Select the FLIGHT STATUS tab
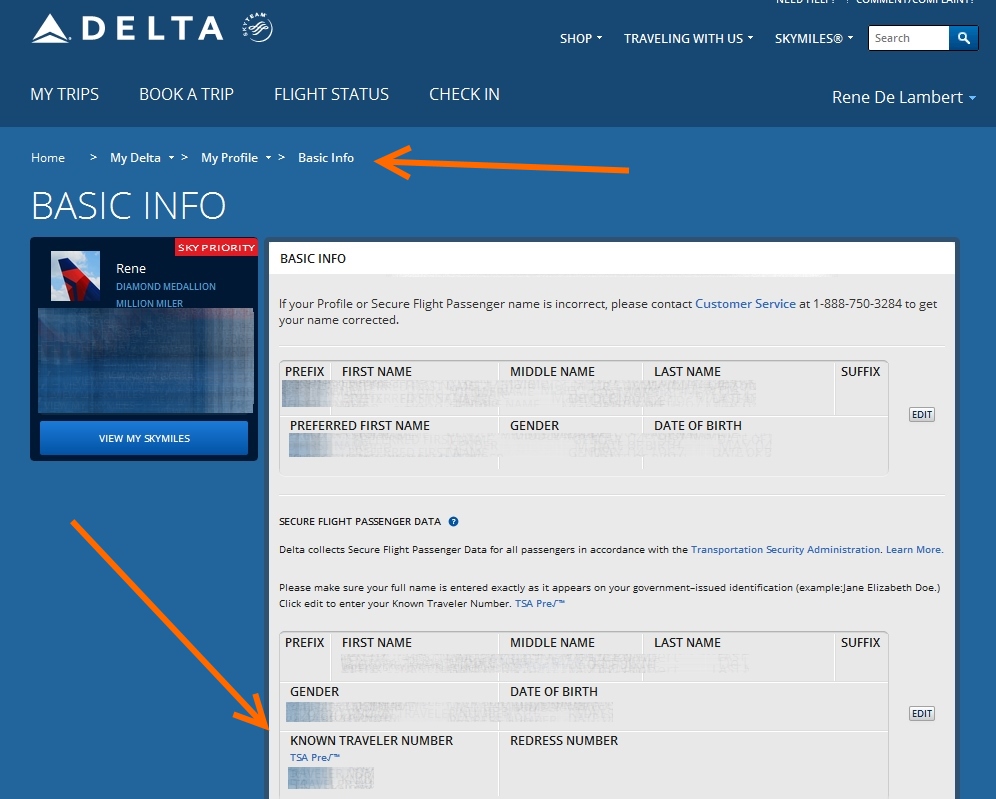The image size is (996, 799). [x=331, y=94]
